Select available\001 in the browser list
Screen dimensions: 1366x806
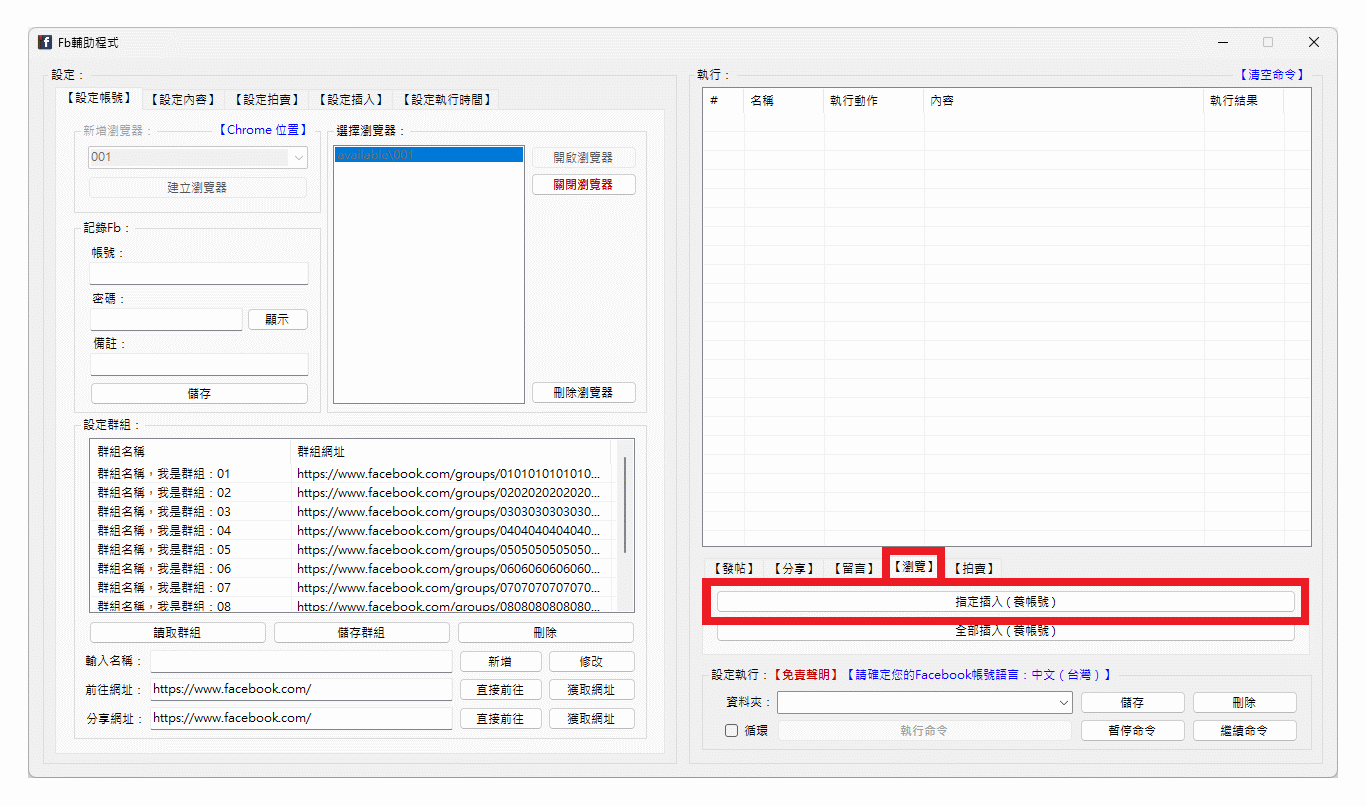pos(428,155)
